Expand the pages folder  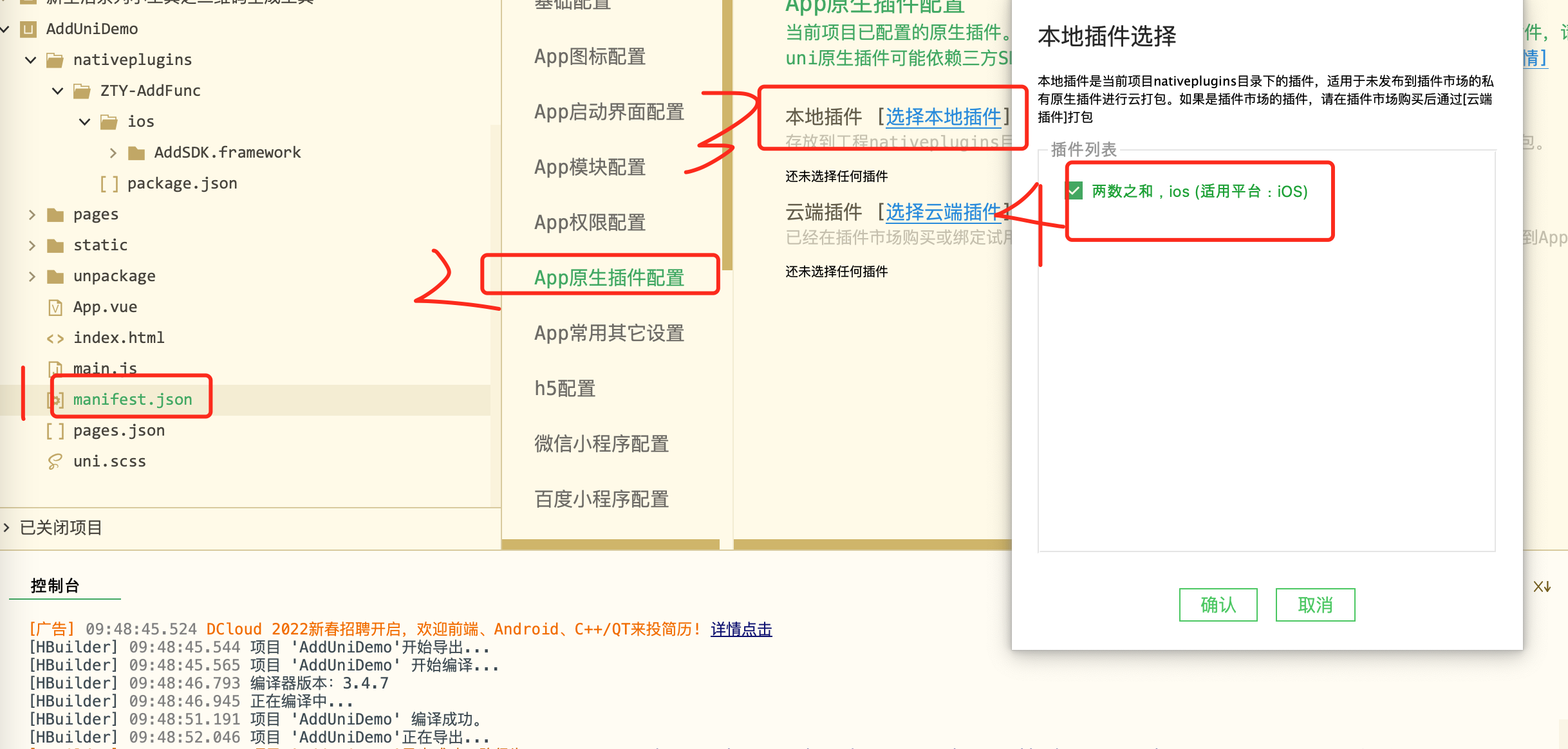32,214
